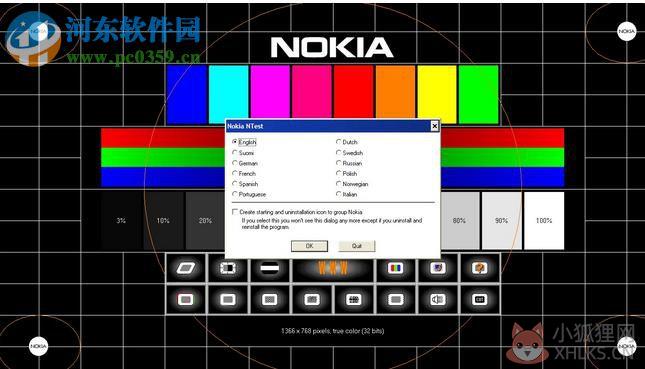Viewport: 645px width, 369px height.
Task: Start the Sound test speaker icon
Action: click(x=437, y=299)
